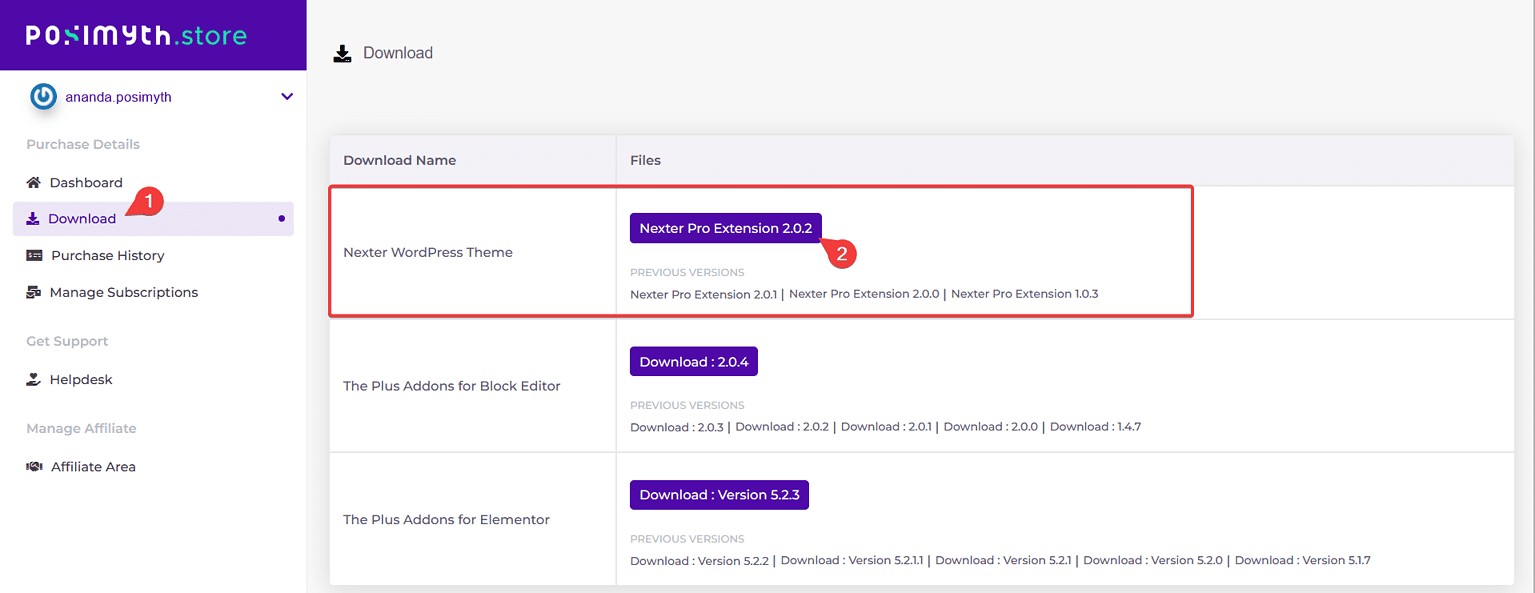Click the Helpdesk hand icon
This screenshot has height=593, width=1535.
(x=34, y=380)
